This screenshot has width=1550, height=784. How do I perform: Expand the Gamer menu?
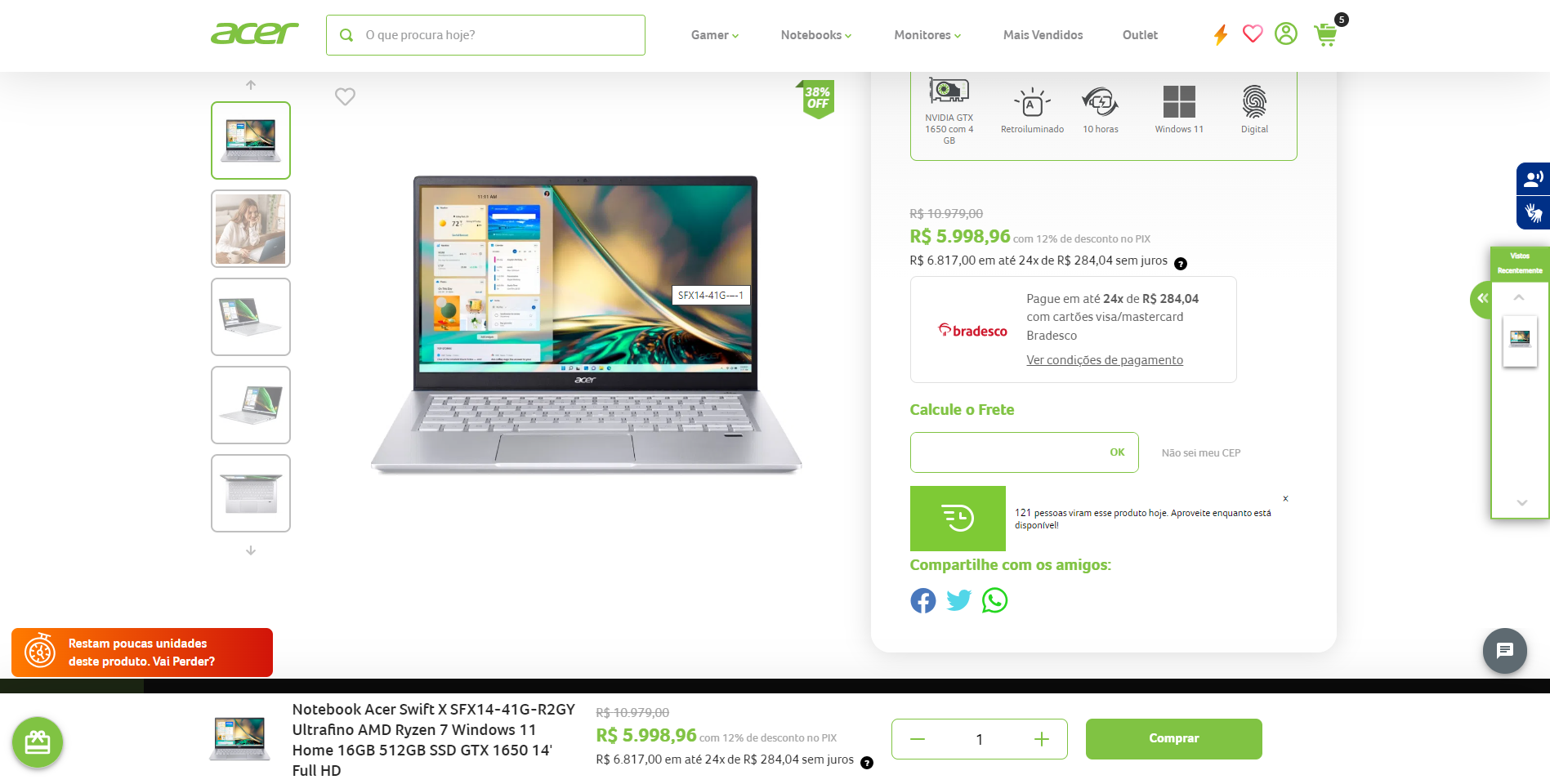715,35
